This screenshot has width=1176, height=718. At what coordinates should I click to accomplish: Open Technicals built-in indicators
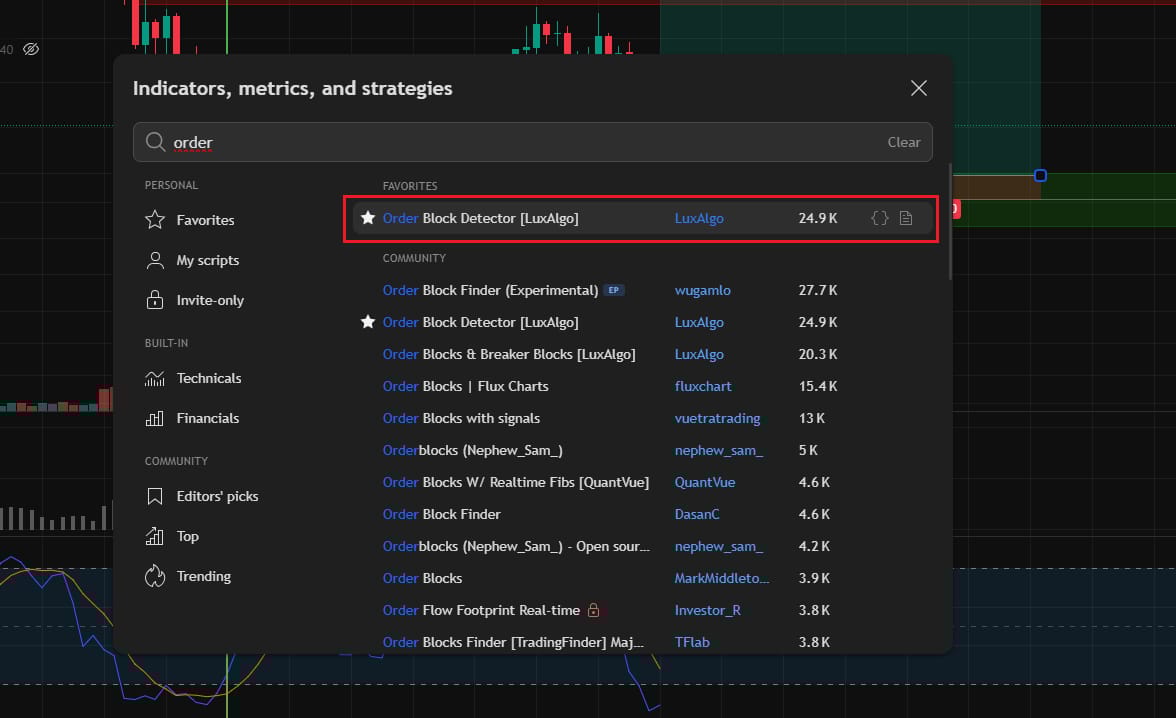point(208,378)
